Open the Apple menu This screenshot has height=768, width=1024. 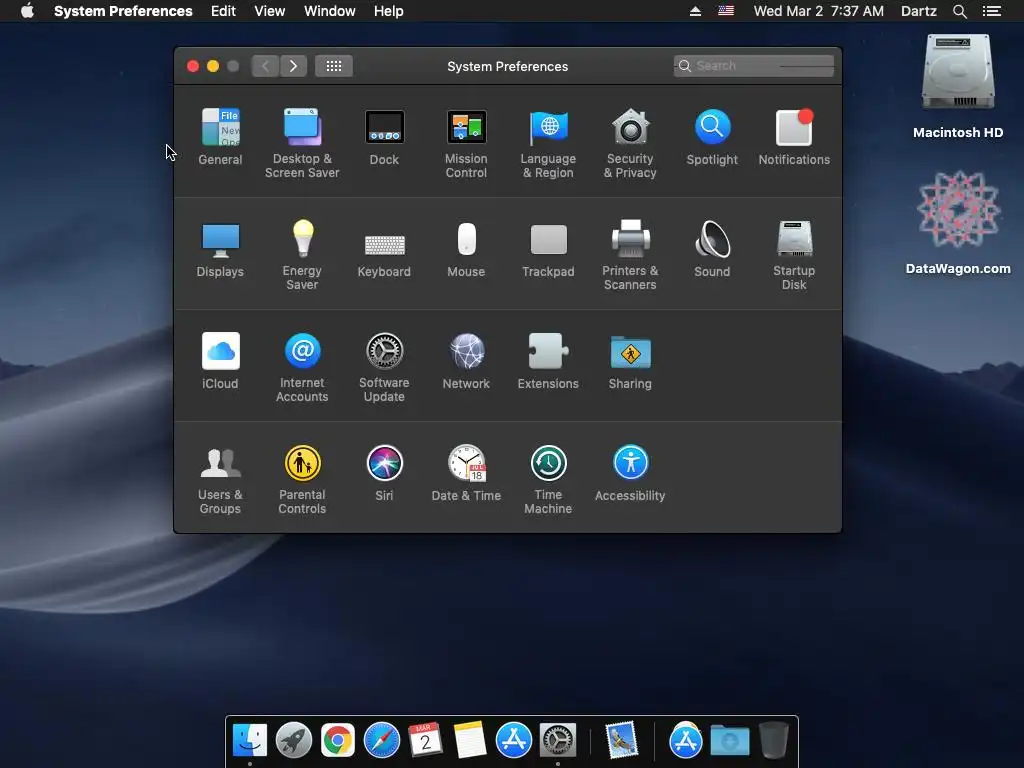27,11
